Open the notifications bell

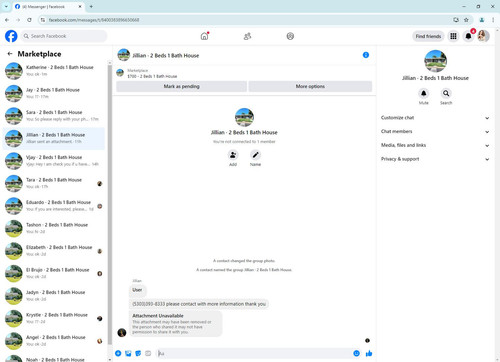(x=468, y=36)
